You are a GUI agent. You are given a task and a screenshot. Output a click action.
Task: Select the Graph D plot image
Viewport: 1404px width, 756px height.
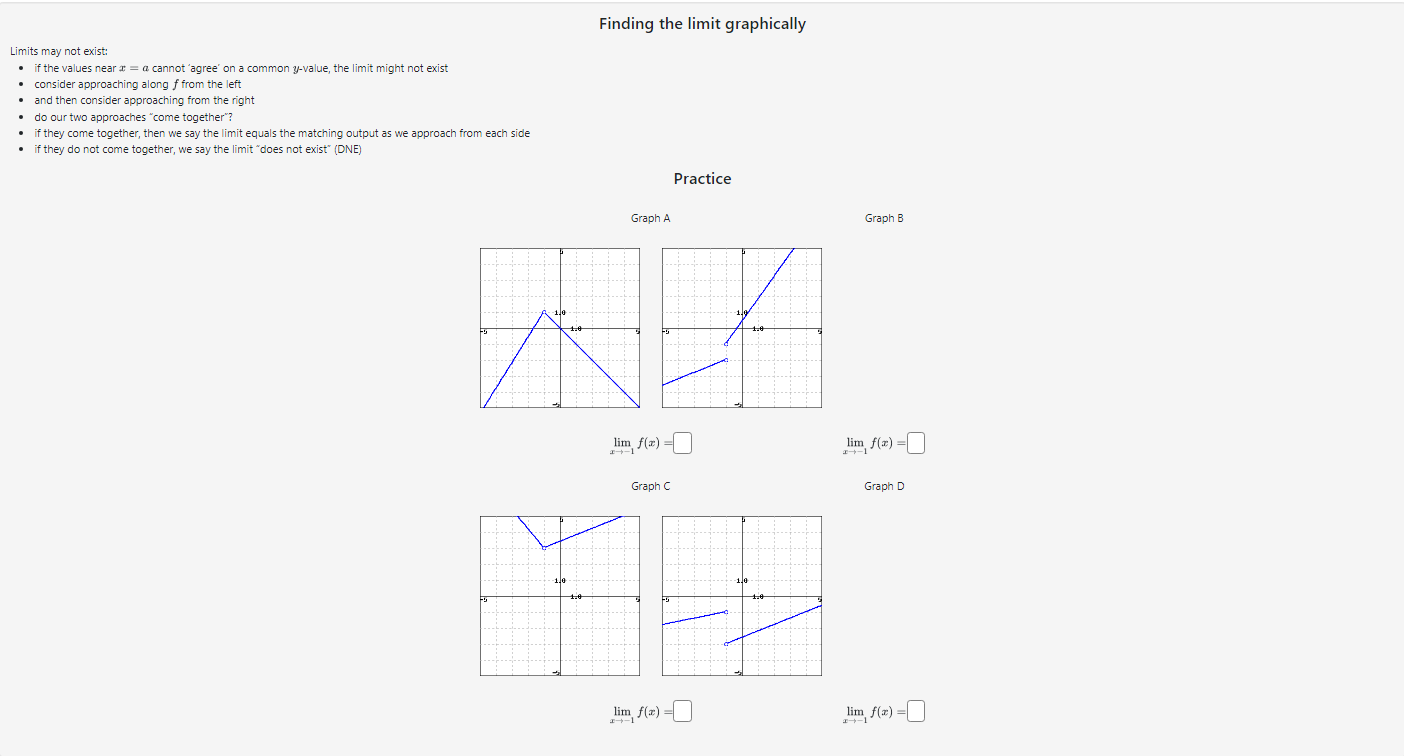point(741,596)
